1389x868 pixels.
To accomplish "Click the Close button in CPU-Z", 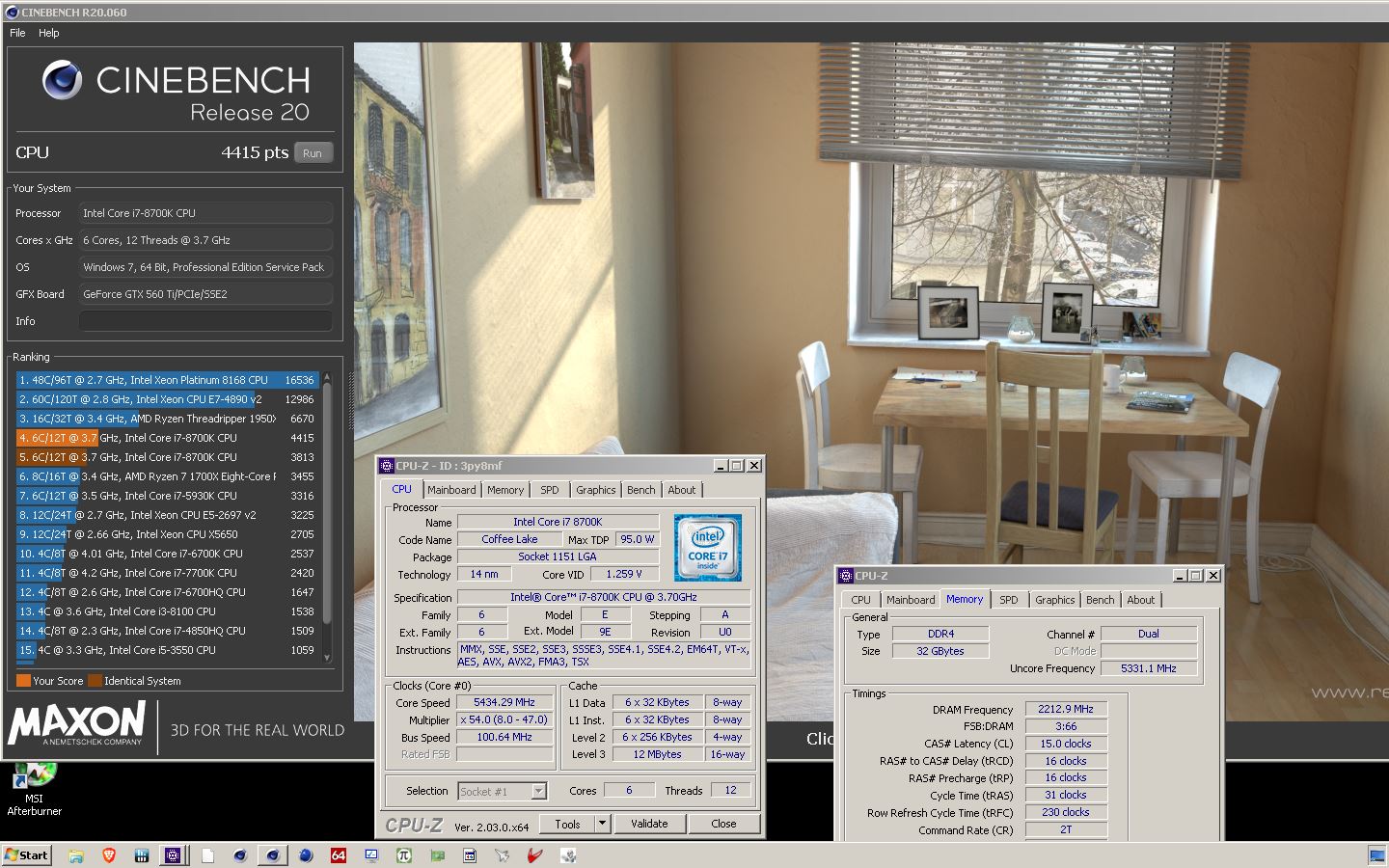I will [x=723, y=824].
